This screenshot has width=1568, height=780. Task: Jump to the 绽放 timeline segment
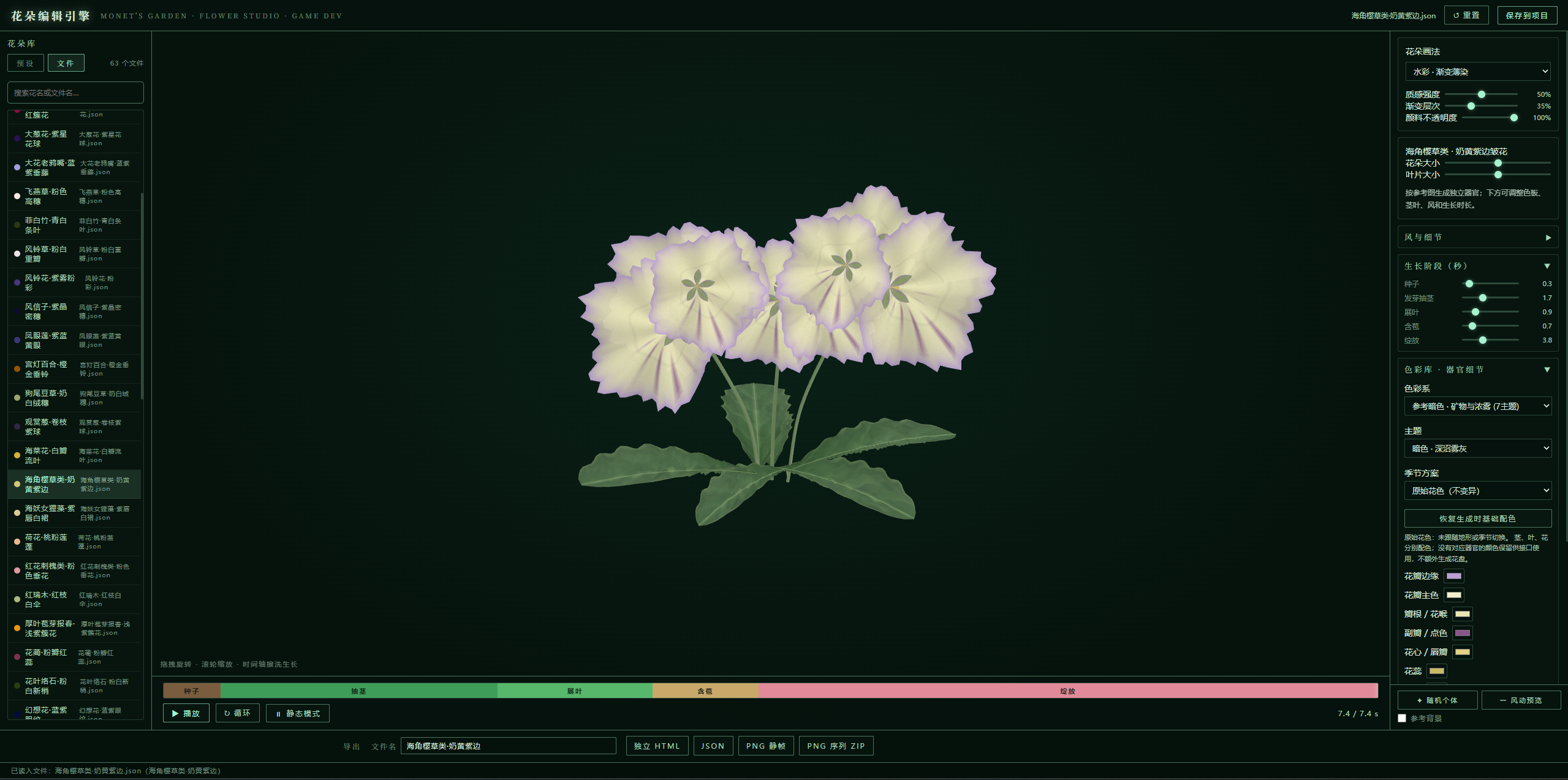1068,691
